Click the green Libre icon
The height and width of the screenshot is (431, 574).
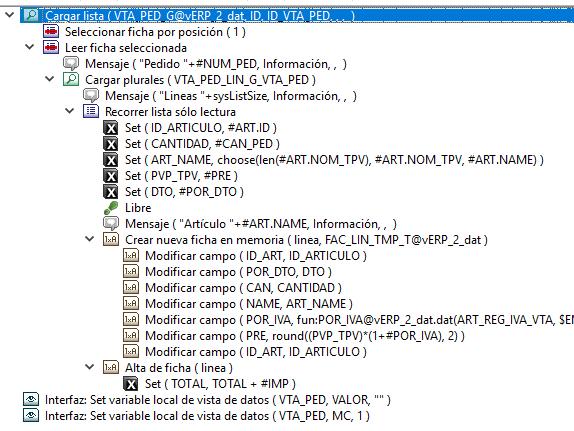[111, 208]
